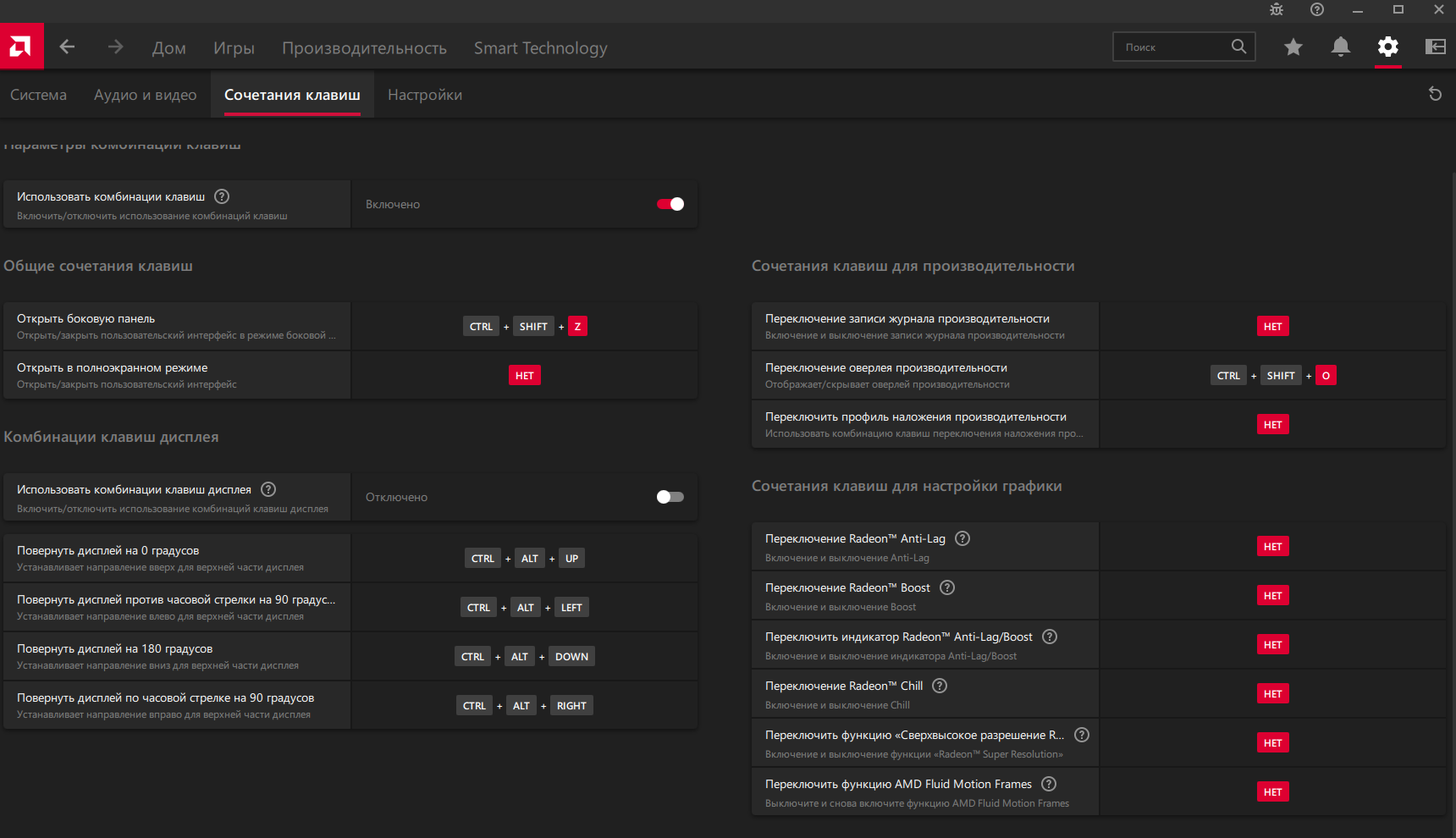Switch to the Аудио и видео sub-tab
This screenshot has height=838, width=1456.
[x=146, y=95]
